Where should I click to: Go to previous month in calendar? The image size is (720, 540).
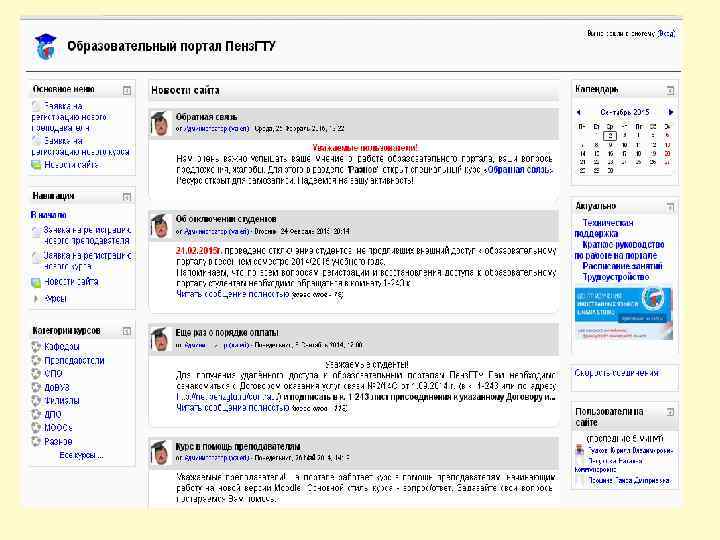(579, 112)
